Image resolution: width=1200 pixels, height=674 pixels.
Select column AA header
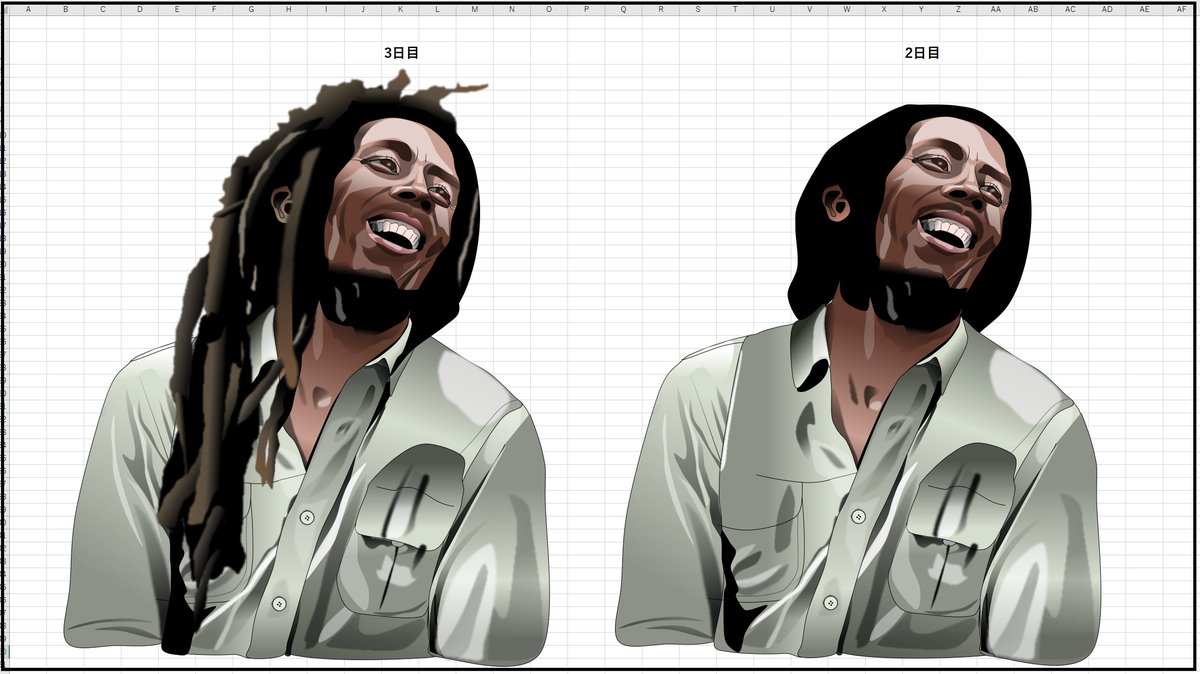coord(995,9)
